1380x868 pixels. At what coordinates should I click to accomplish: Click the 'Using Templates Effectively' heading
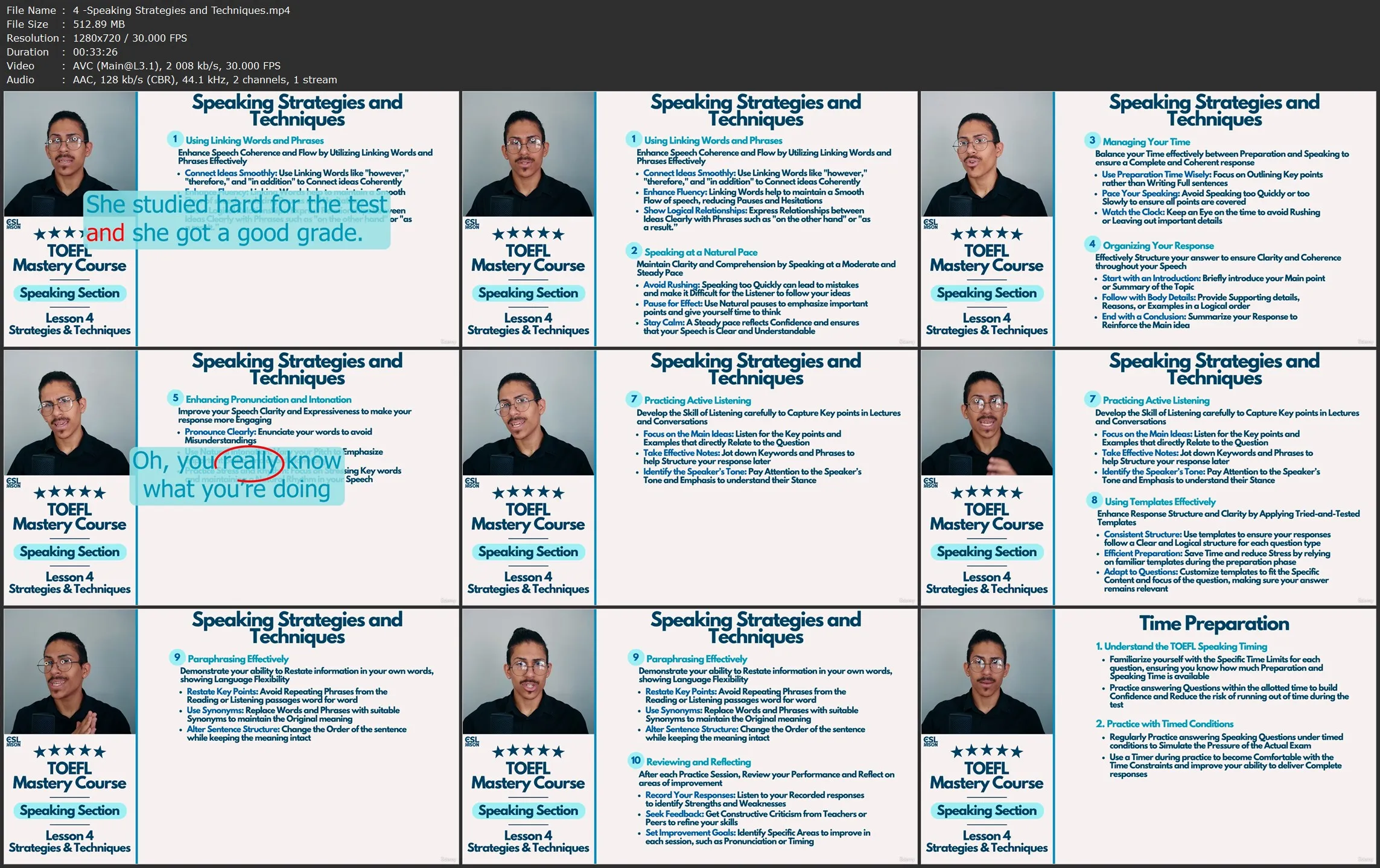[1160, 502]
